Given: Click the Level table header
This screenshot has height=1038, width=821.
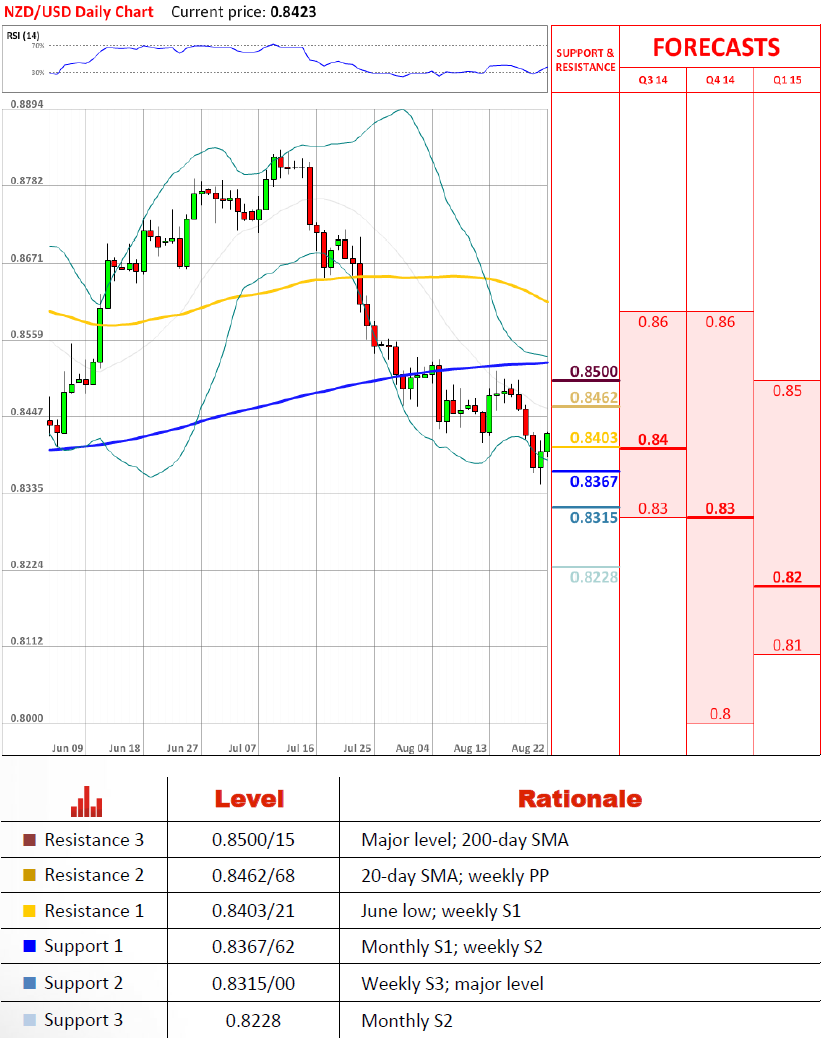Looking at the screenshot, I should (x=250, y=799).
